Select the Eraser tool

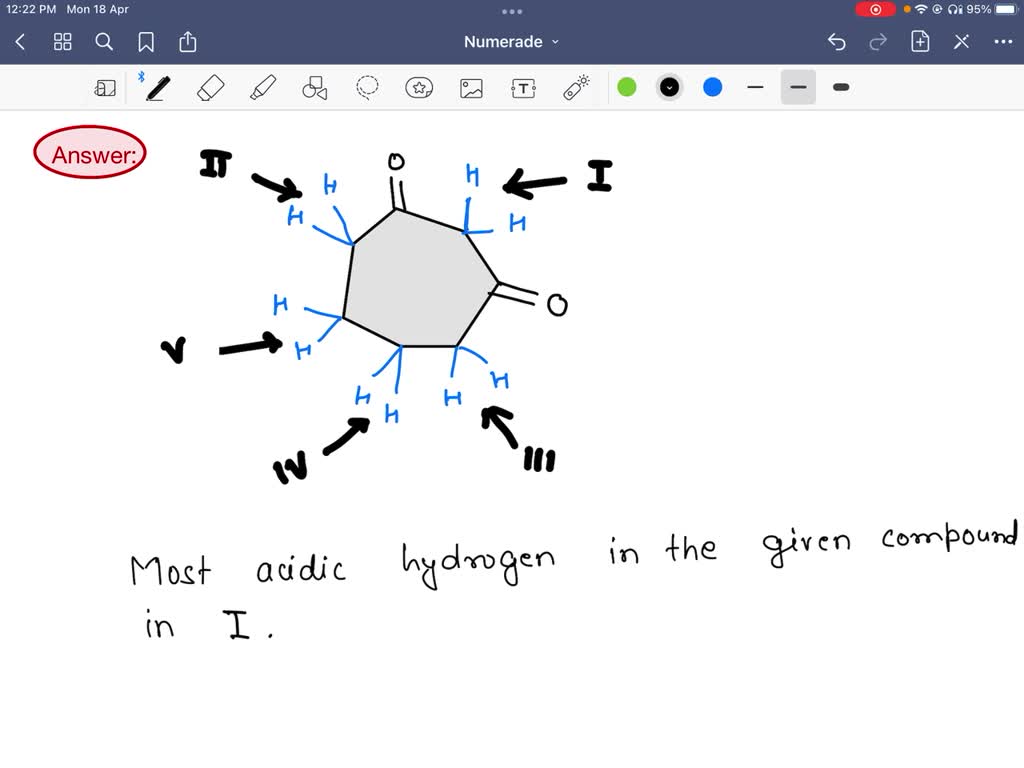point(210,87)
